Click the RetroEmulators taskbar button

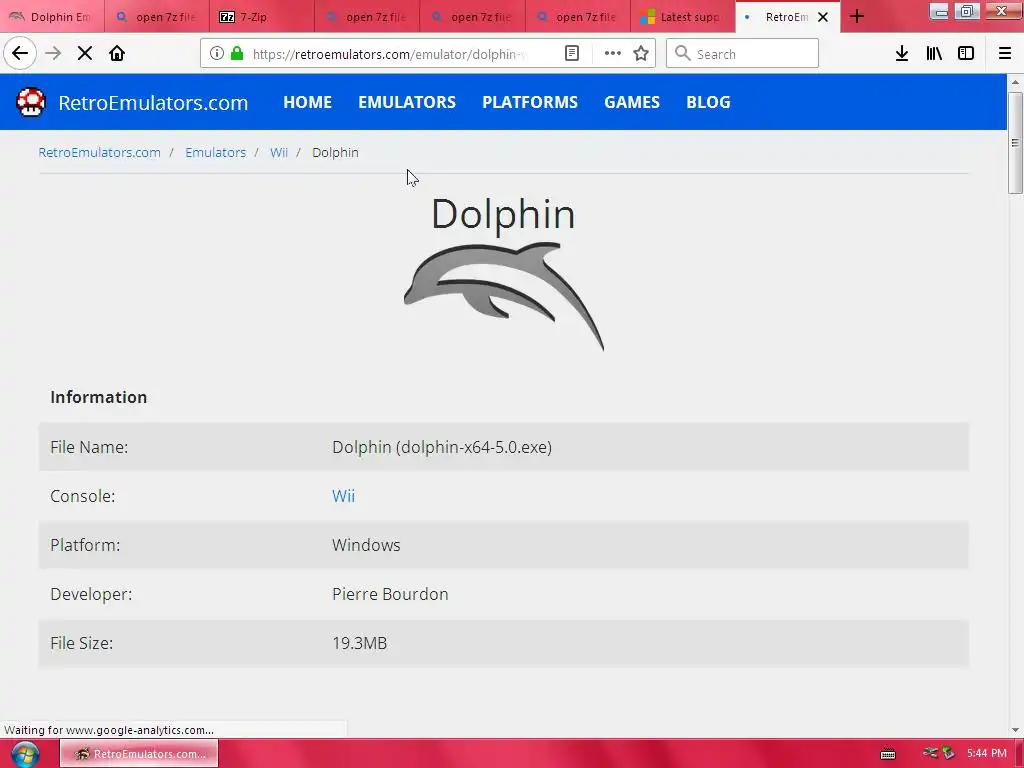pyautogui.click(x=139, y=754)
